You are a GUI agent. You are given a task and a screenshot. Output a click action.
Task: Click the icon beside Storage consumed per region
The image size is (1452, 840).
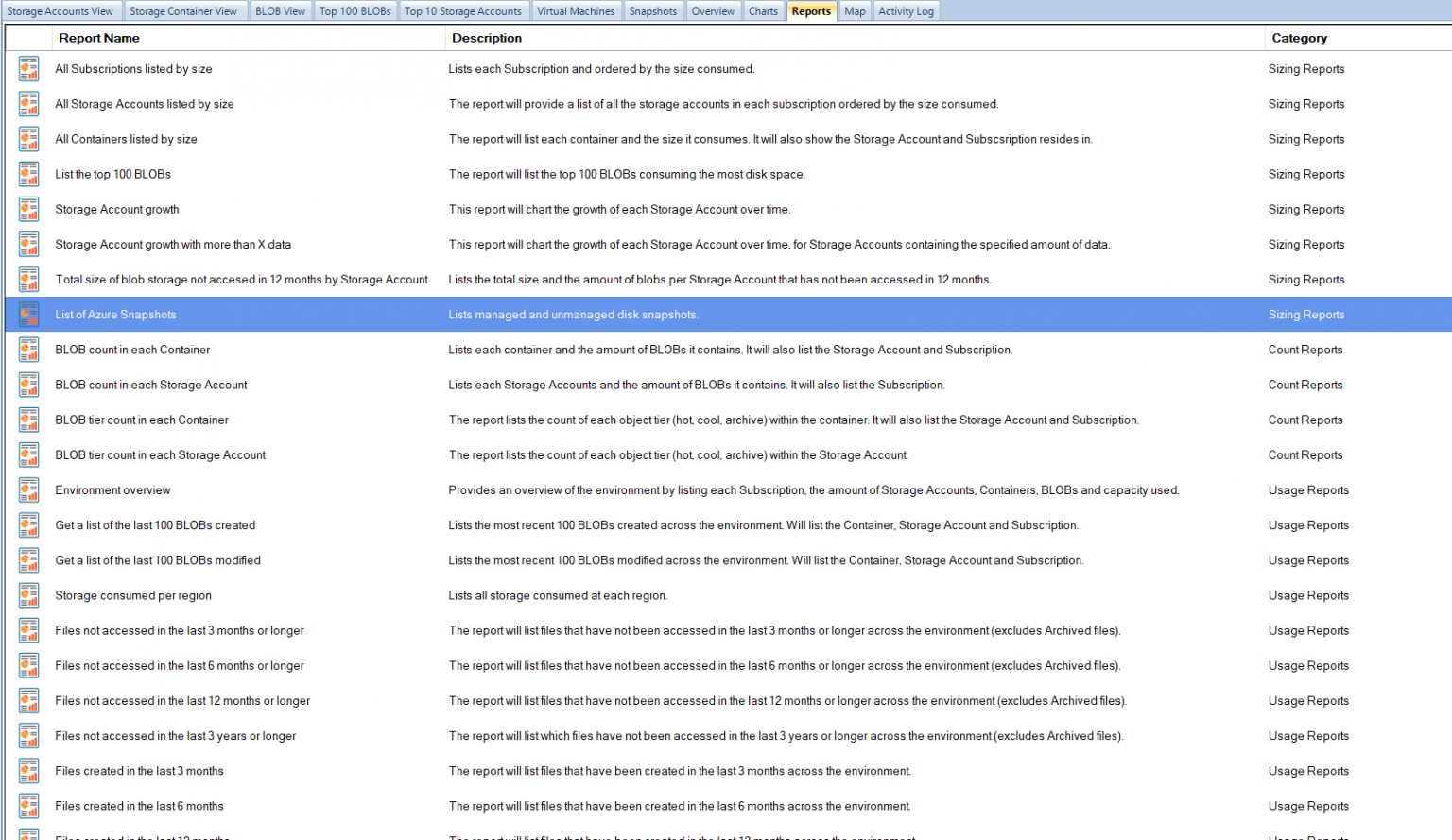(x=29, y=595)
